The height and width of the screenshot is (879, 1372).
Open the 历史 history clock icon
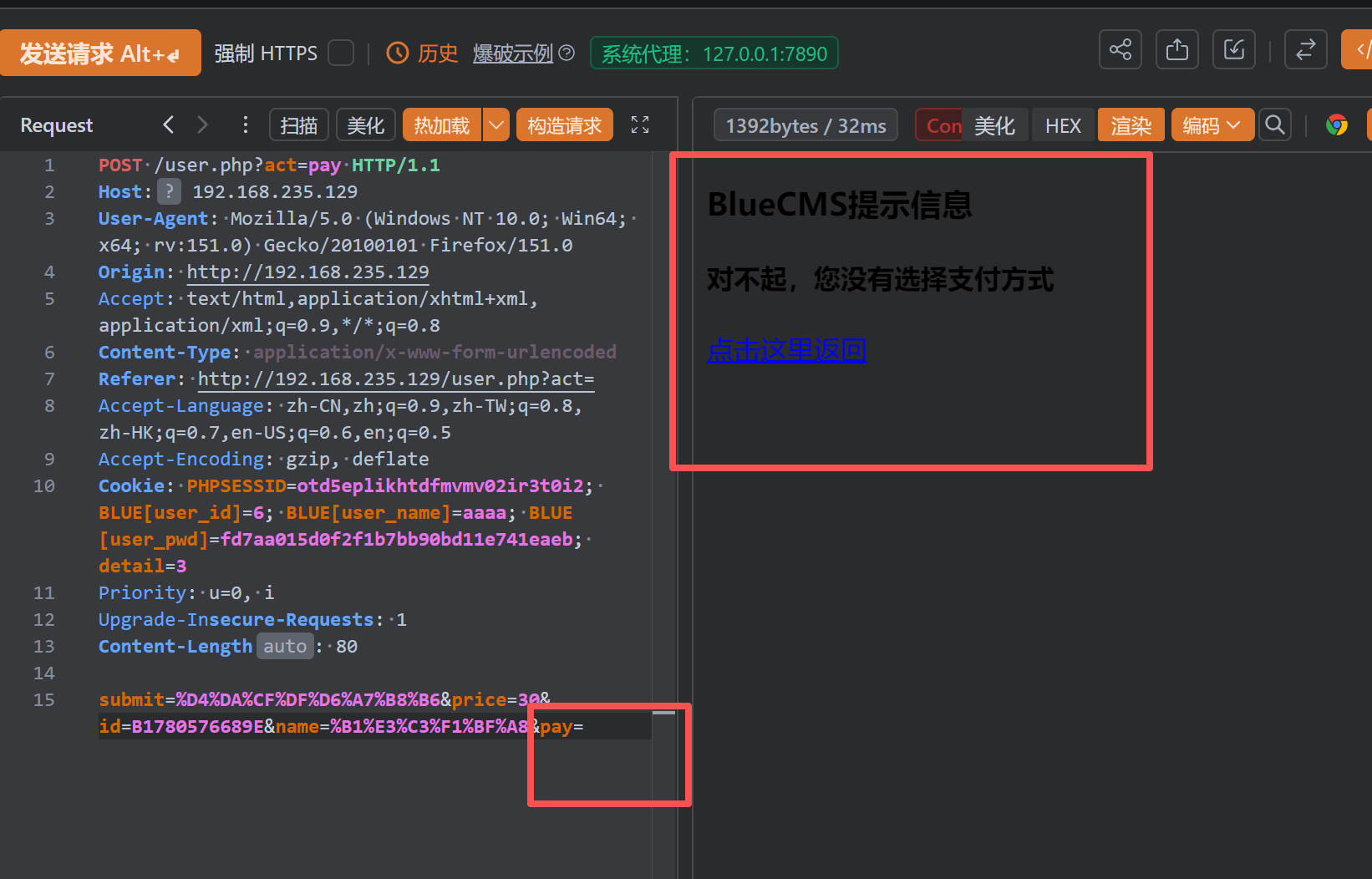point(398,53)
